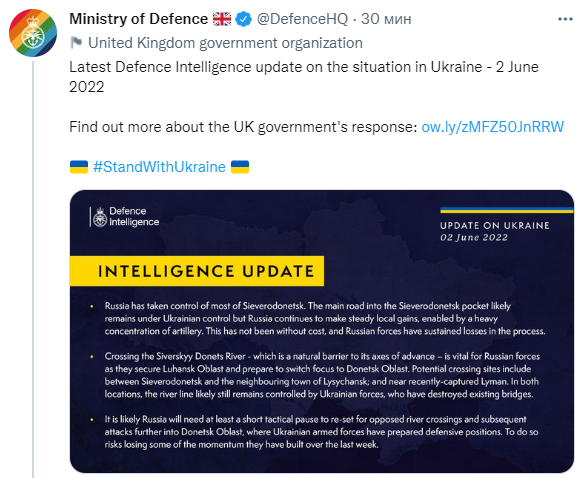This screenshot has height=478, width=583.
Task: Click the vertical thread line below avatar
Action: [33, 269]
